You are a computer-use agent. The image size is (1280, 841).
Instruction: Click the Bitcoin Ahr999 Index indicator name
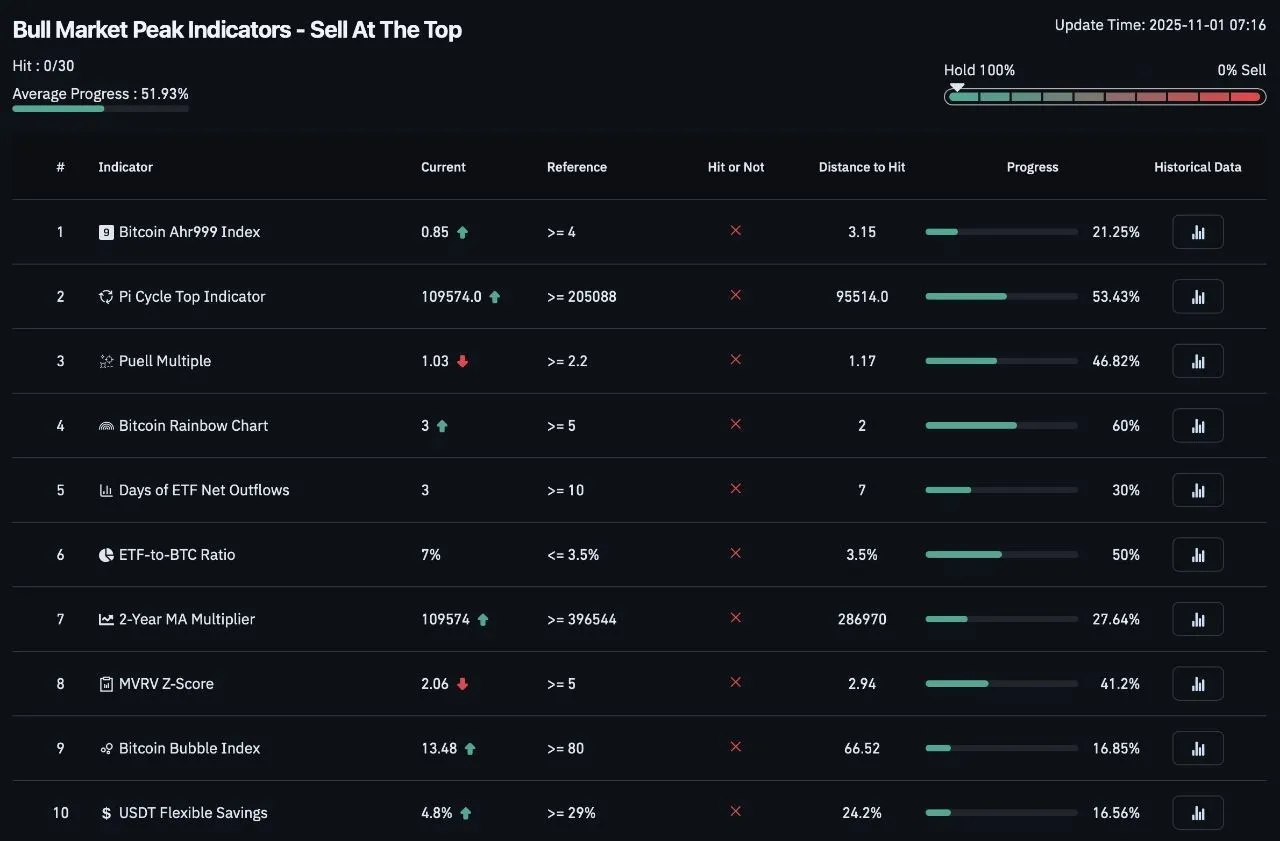click(189, 232)
